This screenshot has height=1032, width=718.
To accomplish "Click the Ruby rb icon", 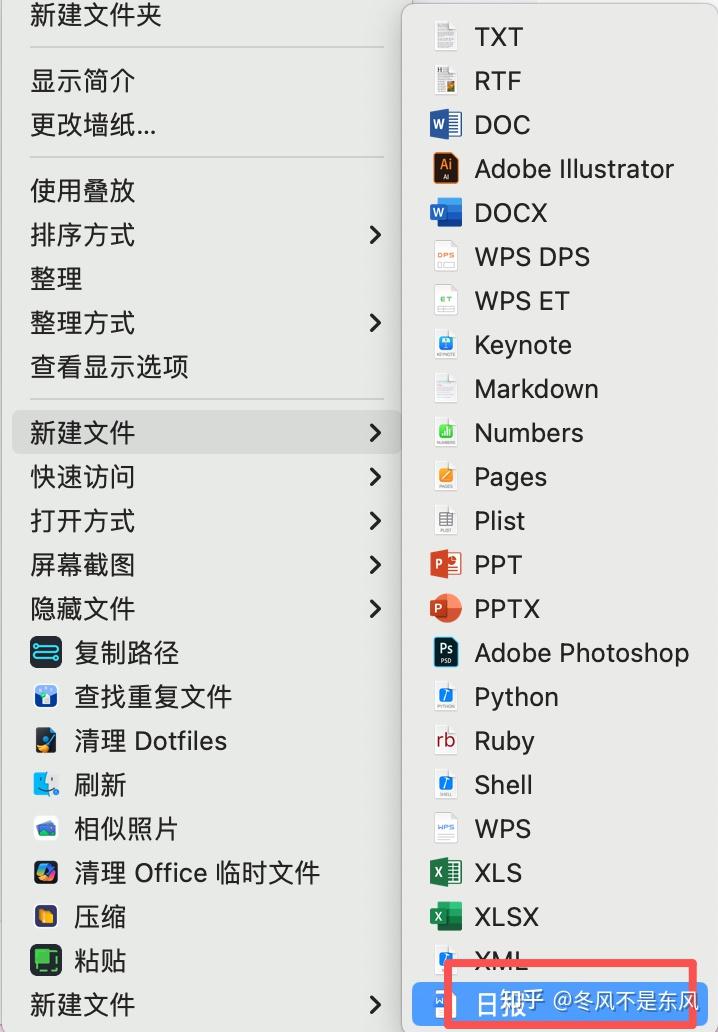I will point(446,740).
